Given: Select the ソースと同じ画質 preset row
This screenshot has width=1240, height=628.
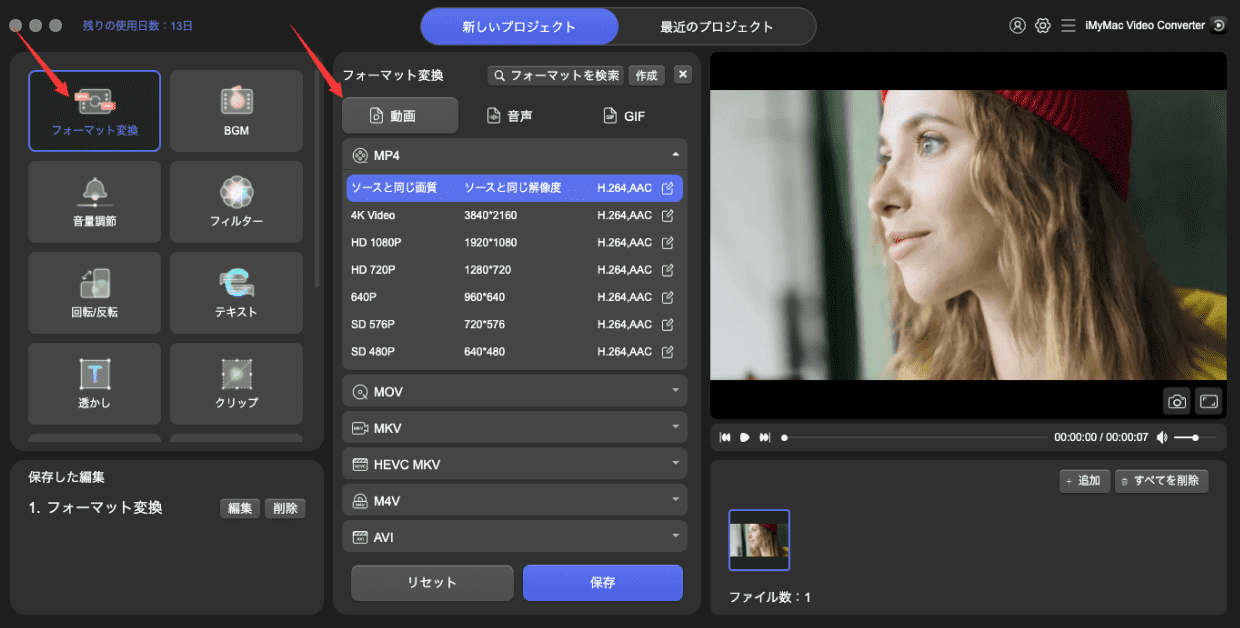Looking at the screenshot, I should tap(515, 188).
